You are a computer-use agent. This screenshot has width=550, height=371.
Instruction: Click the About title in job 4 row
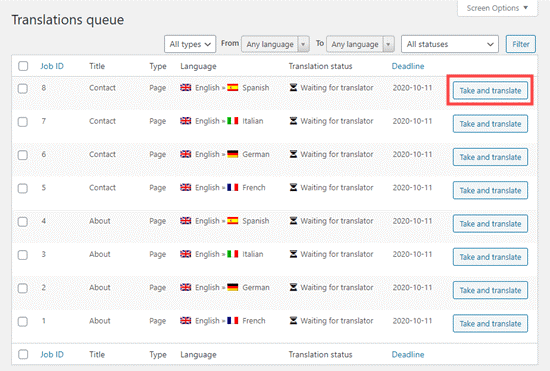tap(100, 221)
